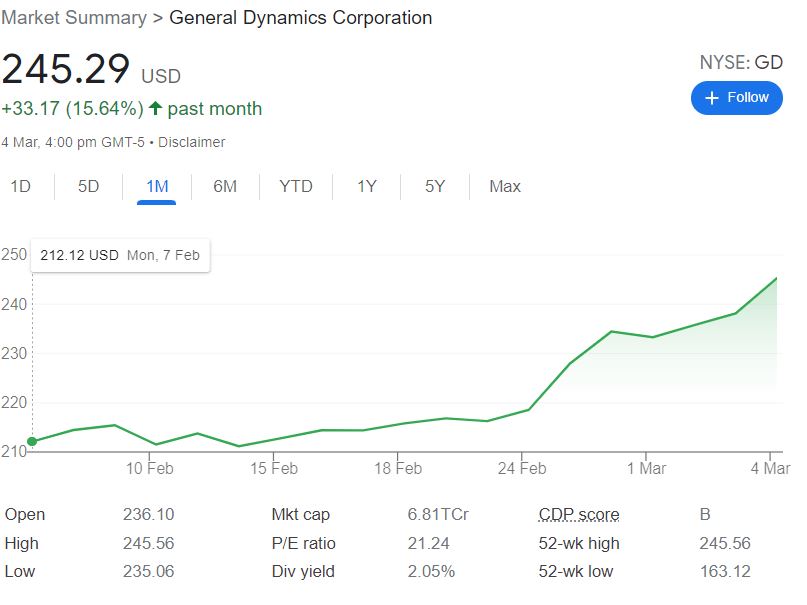
Task: Switch chart to 5Y range
Action: coord(435,186)
